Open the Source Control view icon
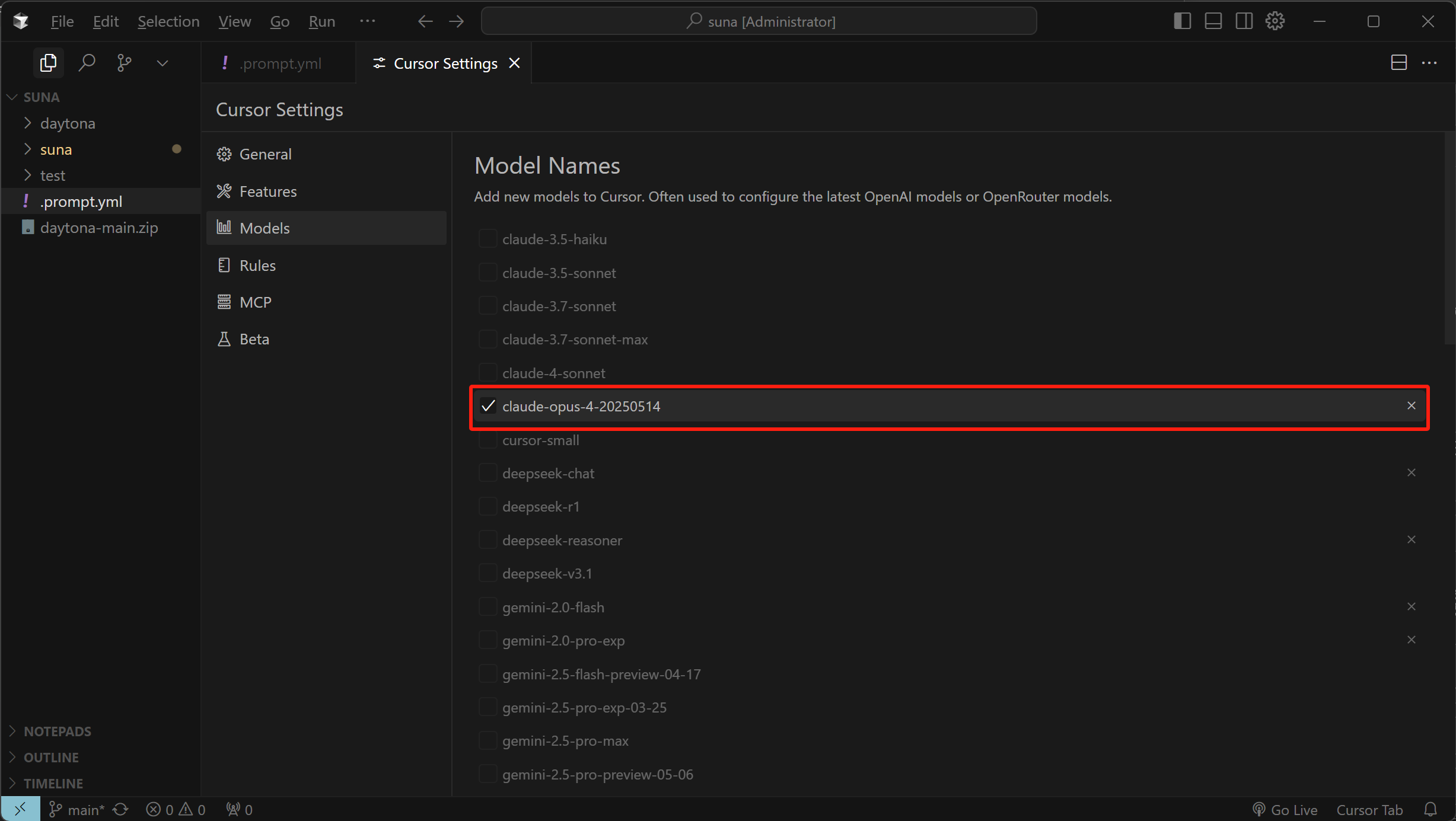The width and height of the screenshot is (1456, 821). click(124, 63)
